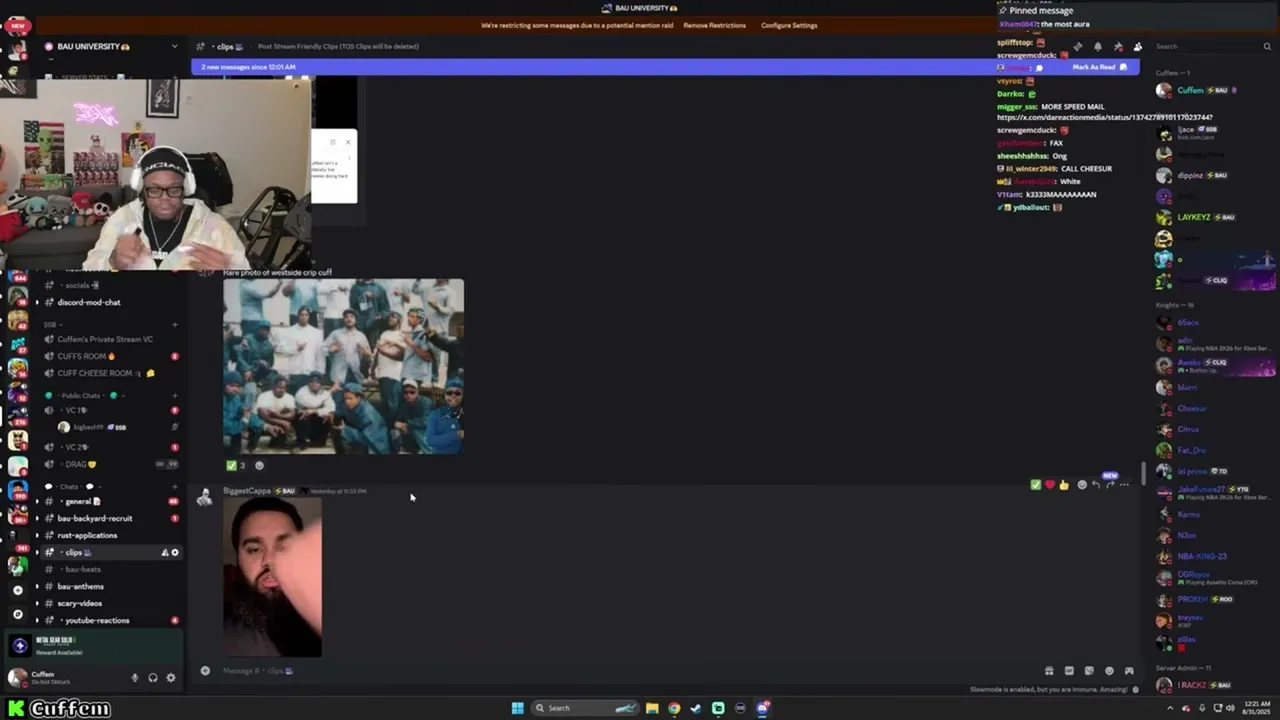Click in the Discord Search field

point(1212,47)
